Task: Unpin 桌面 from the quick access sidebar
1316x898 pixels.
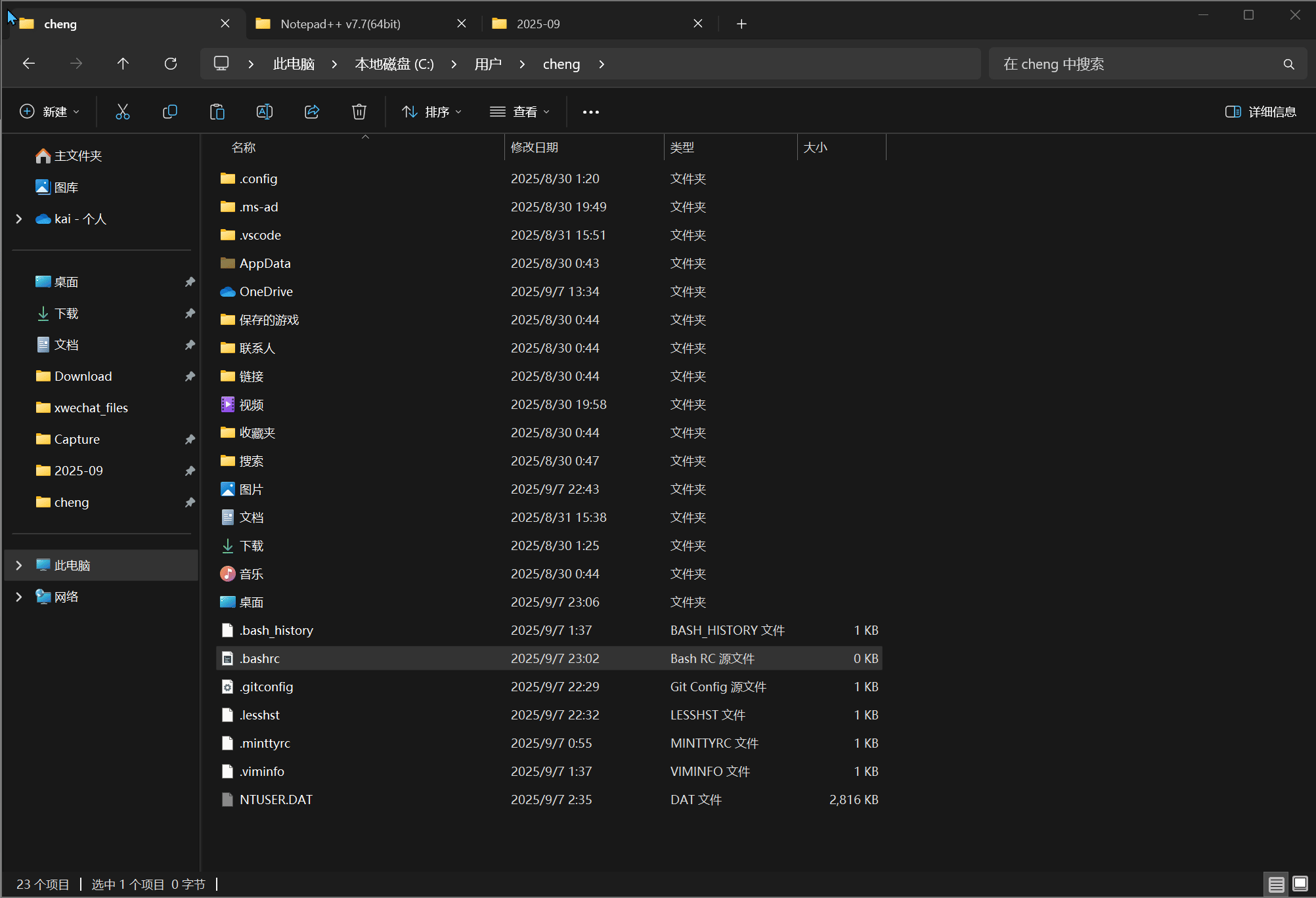Action: point(189,281)
